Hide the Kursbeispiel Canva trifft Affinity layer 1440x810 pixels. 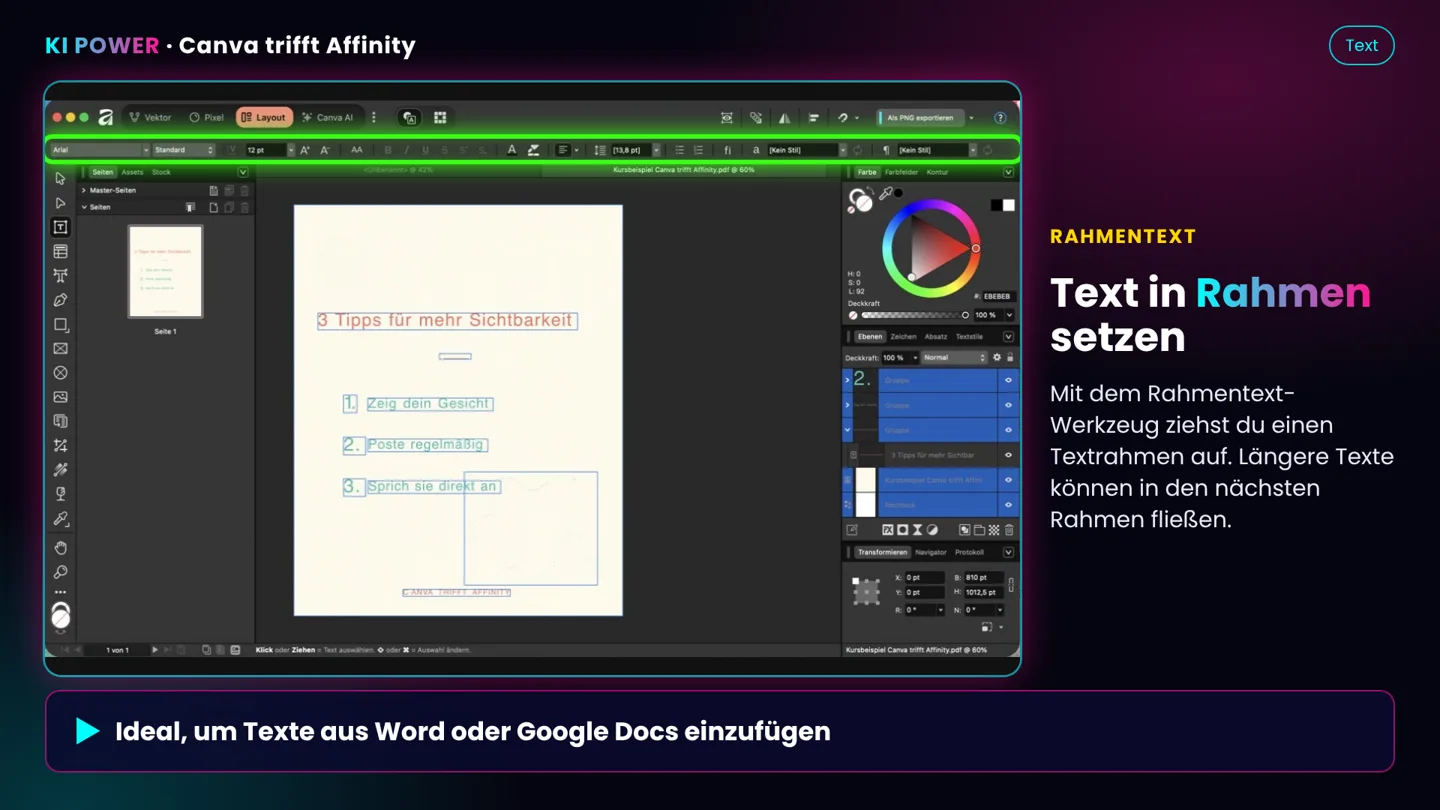pyautogui.click(x=1008, y=480)
